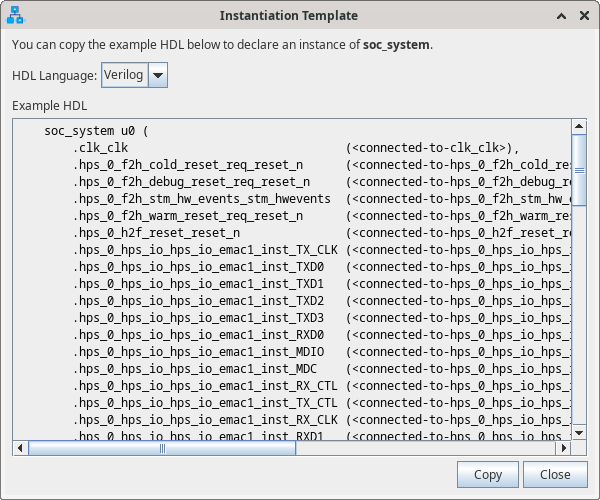Click the vertical scrollbar thumb
This screenshot has height=500, width=600.
point(579,170)
